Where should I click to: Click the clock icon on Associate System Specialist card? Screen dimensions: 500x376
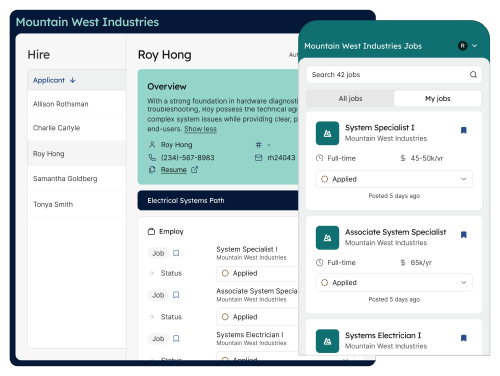pos(319,263)
